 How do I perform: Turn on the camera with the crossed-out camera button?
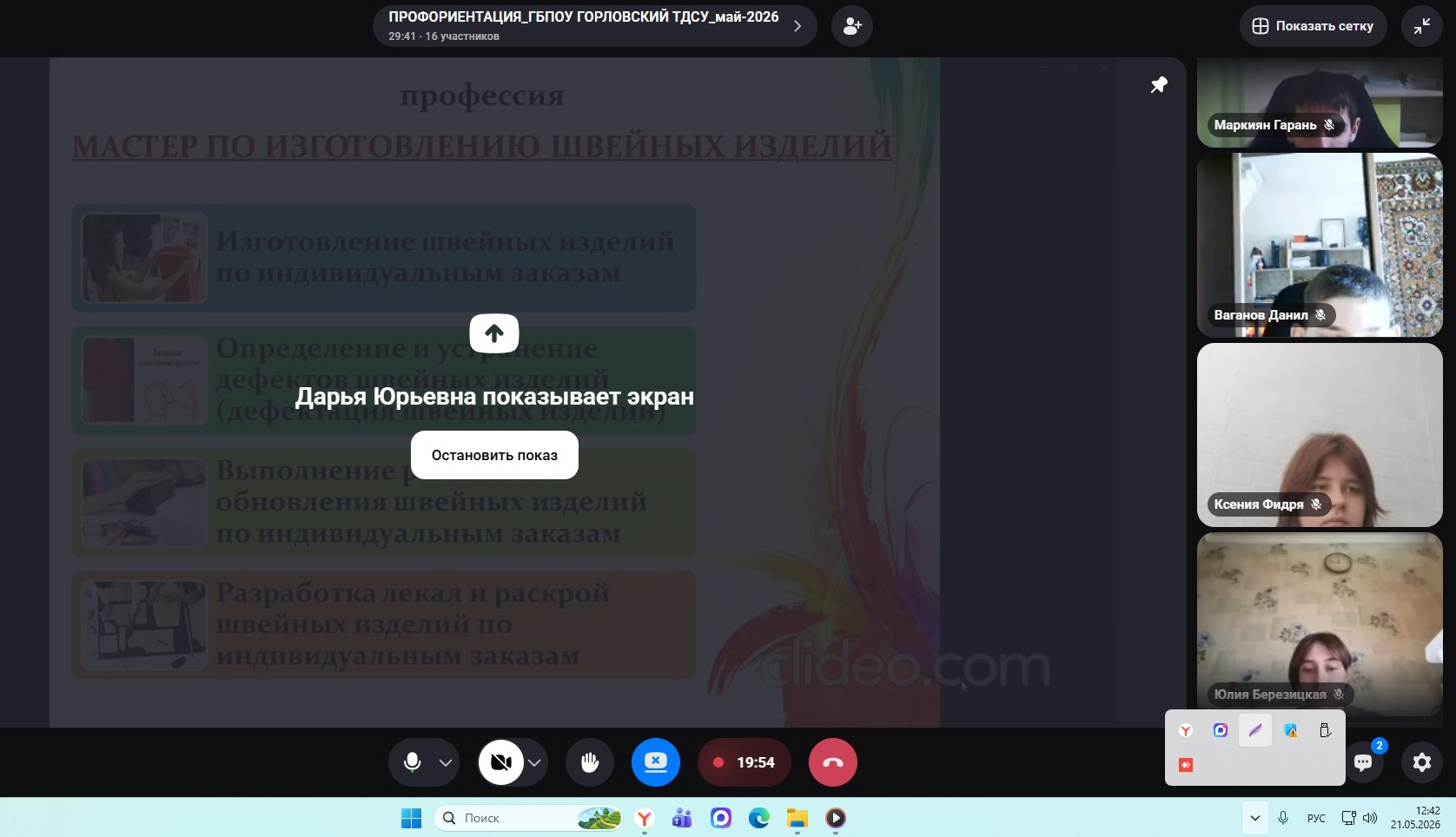coord(501,762)
